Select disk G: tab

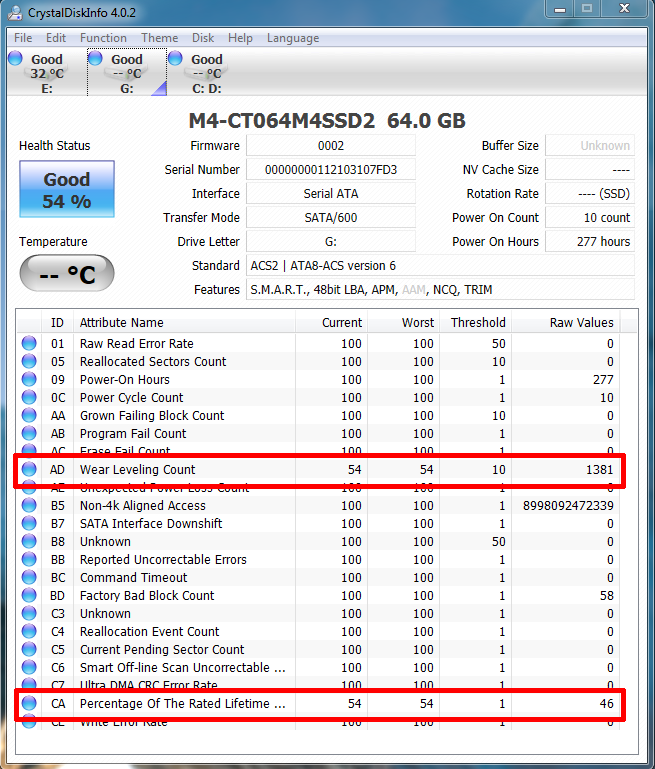point(127,73)
